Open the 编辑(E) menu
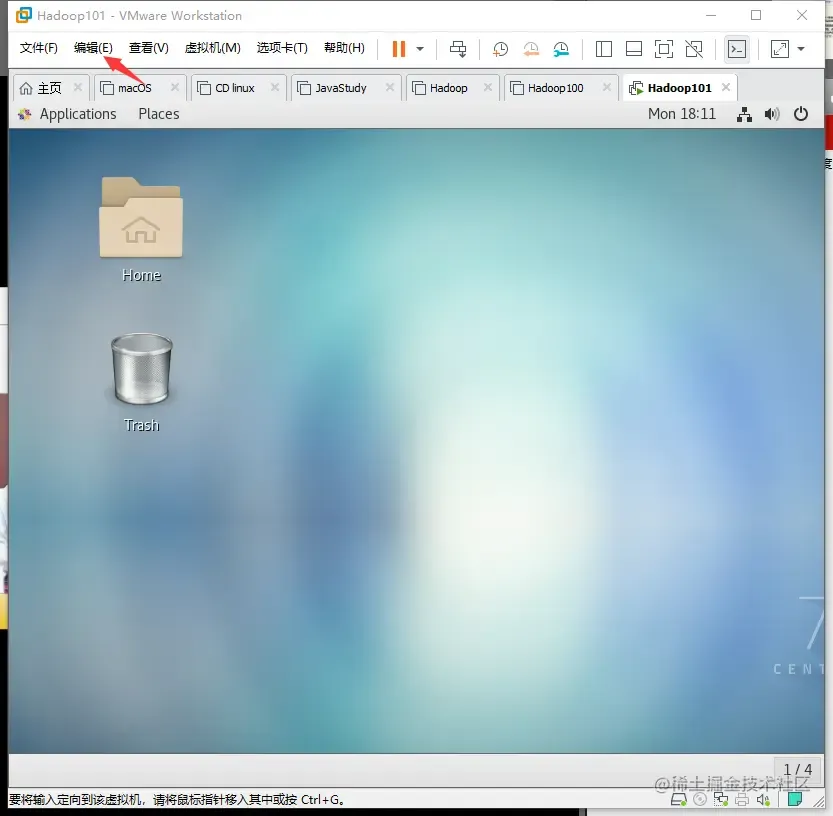 click(93, 48)
